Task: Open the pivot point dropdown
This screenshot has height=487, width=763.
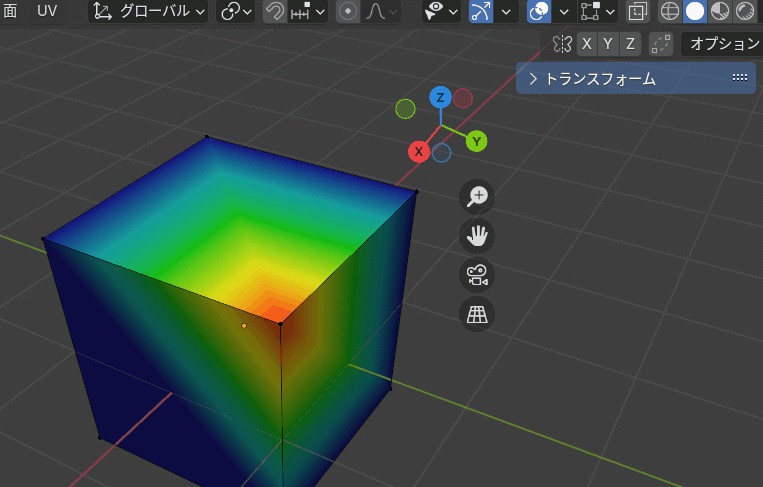Action: pos(236,11)
